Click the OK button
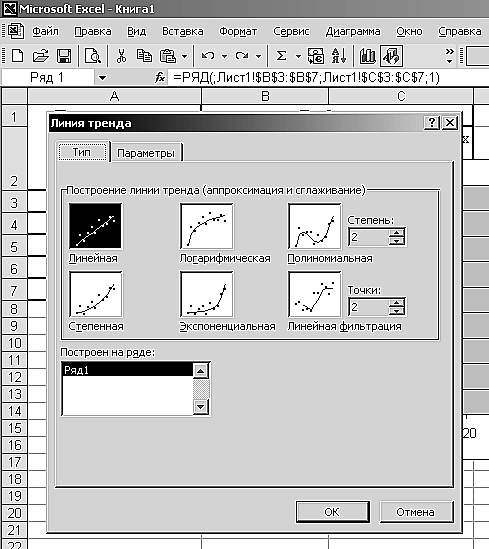489x549 pixels. pos(333,512)
